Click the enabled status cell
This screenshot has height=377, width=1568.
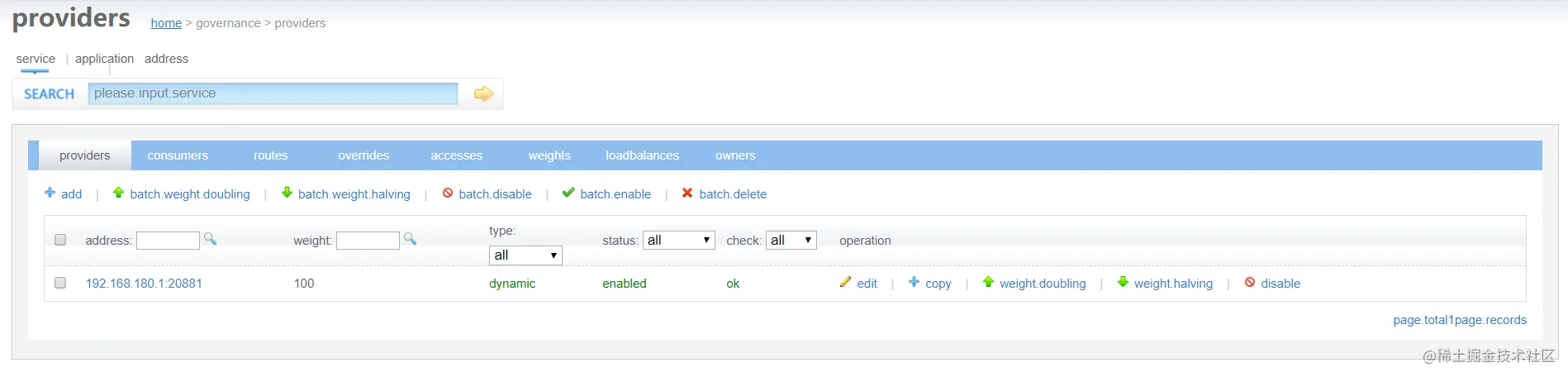(625, 283)
